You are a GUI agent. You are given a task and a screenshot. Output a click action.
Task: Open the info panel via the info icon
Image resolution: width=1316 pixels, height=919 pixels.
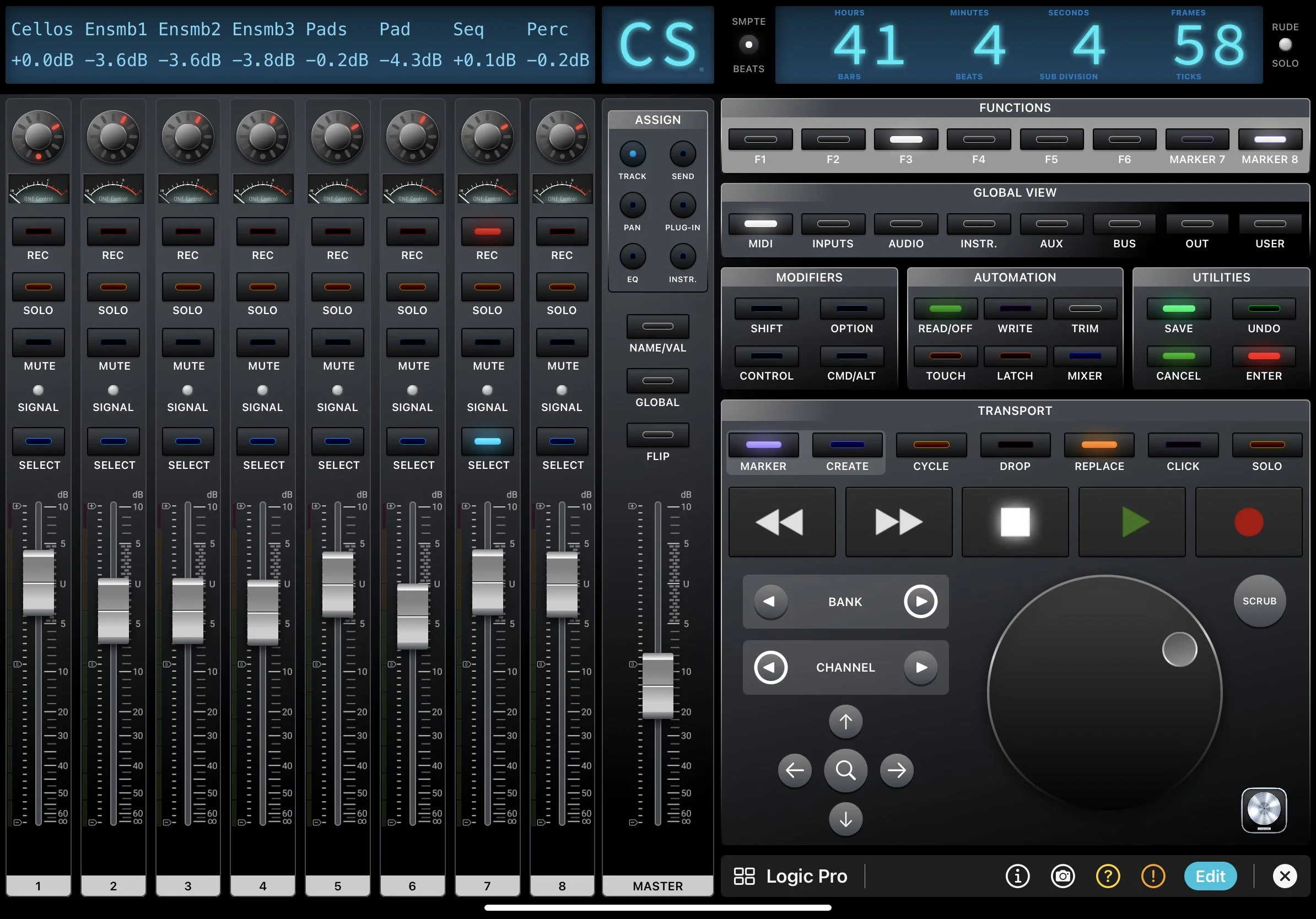click(1017, 876)
